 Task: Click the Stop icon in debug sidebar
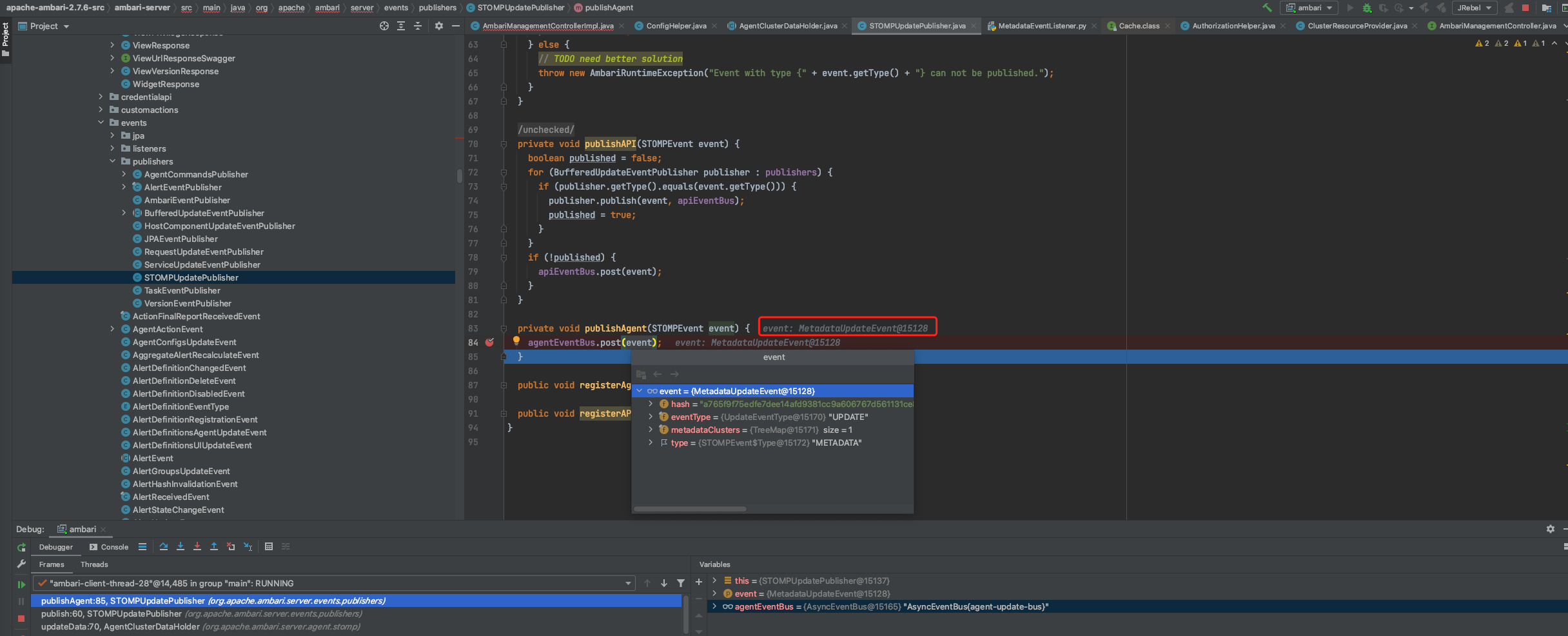(21, 618)
